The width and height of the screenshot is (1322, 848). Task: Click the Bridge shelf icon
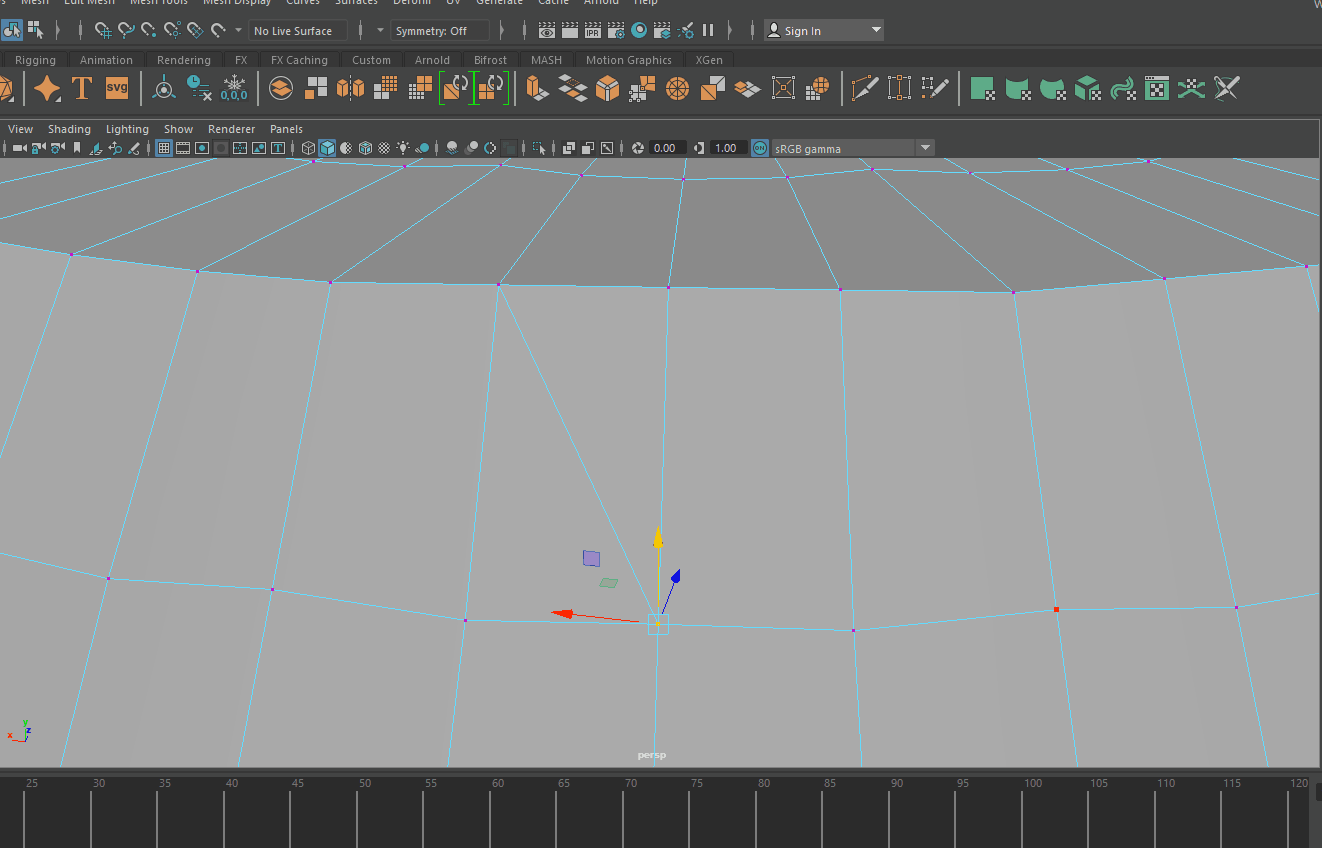573,89
